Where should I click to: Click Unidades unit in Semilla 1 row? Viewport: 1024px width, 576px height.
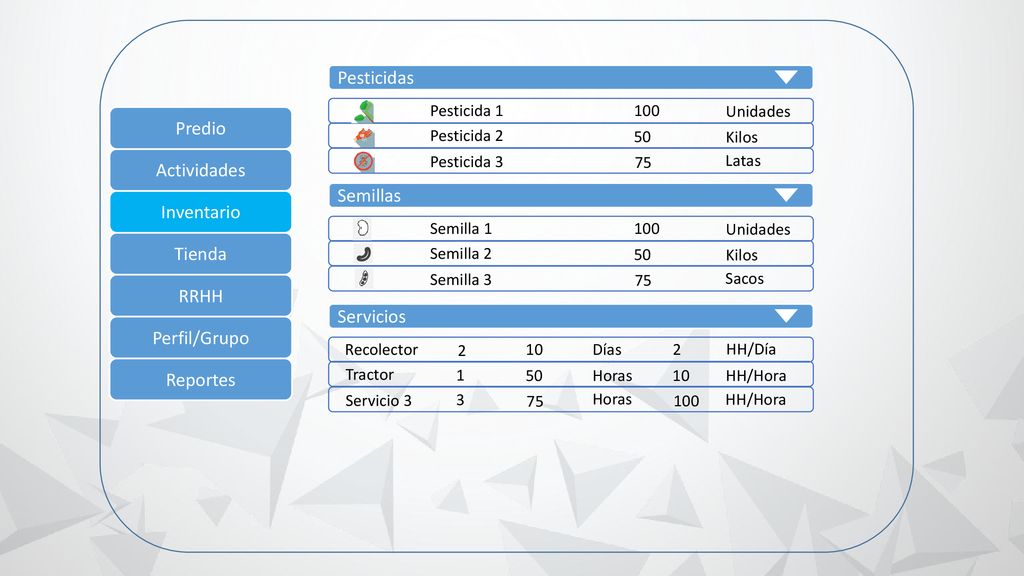coord(758,229)
